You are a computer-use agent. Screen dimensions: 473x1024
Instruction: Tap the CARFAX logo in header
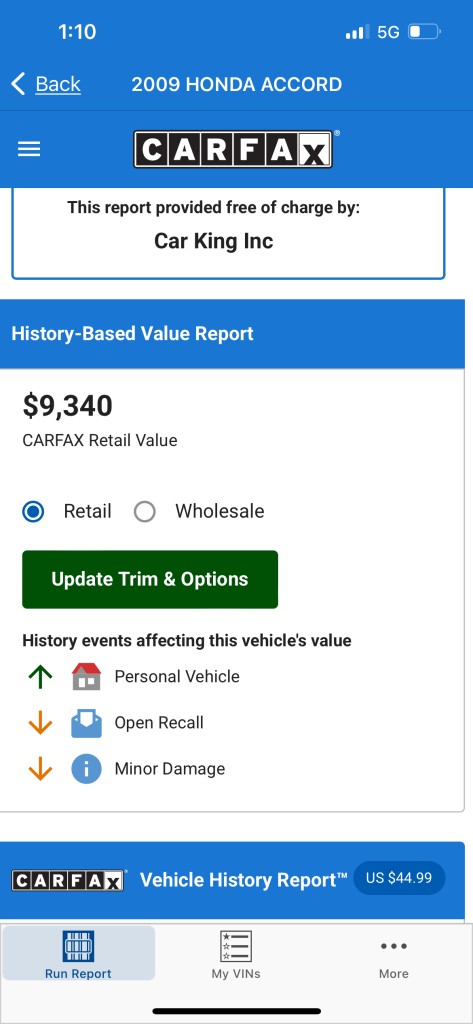233,150
